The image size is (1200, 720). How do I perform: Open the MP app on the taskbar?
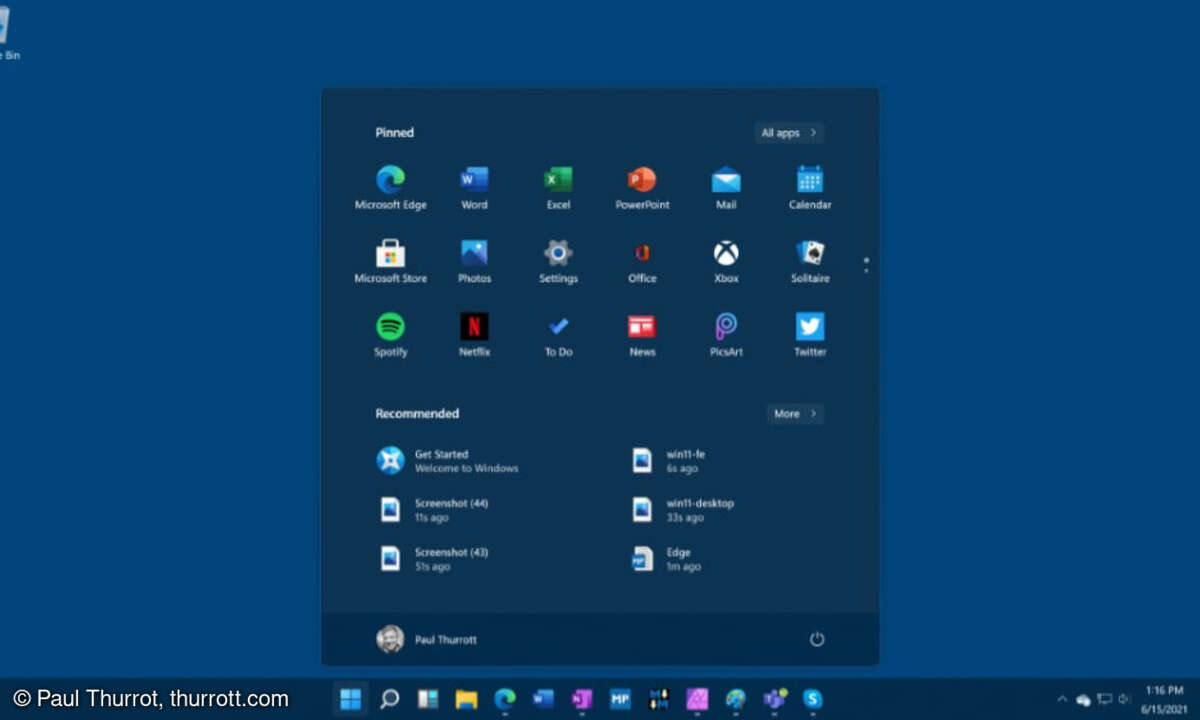pyautogui.click(x=620, y=698)
